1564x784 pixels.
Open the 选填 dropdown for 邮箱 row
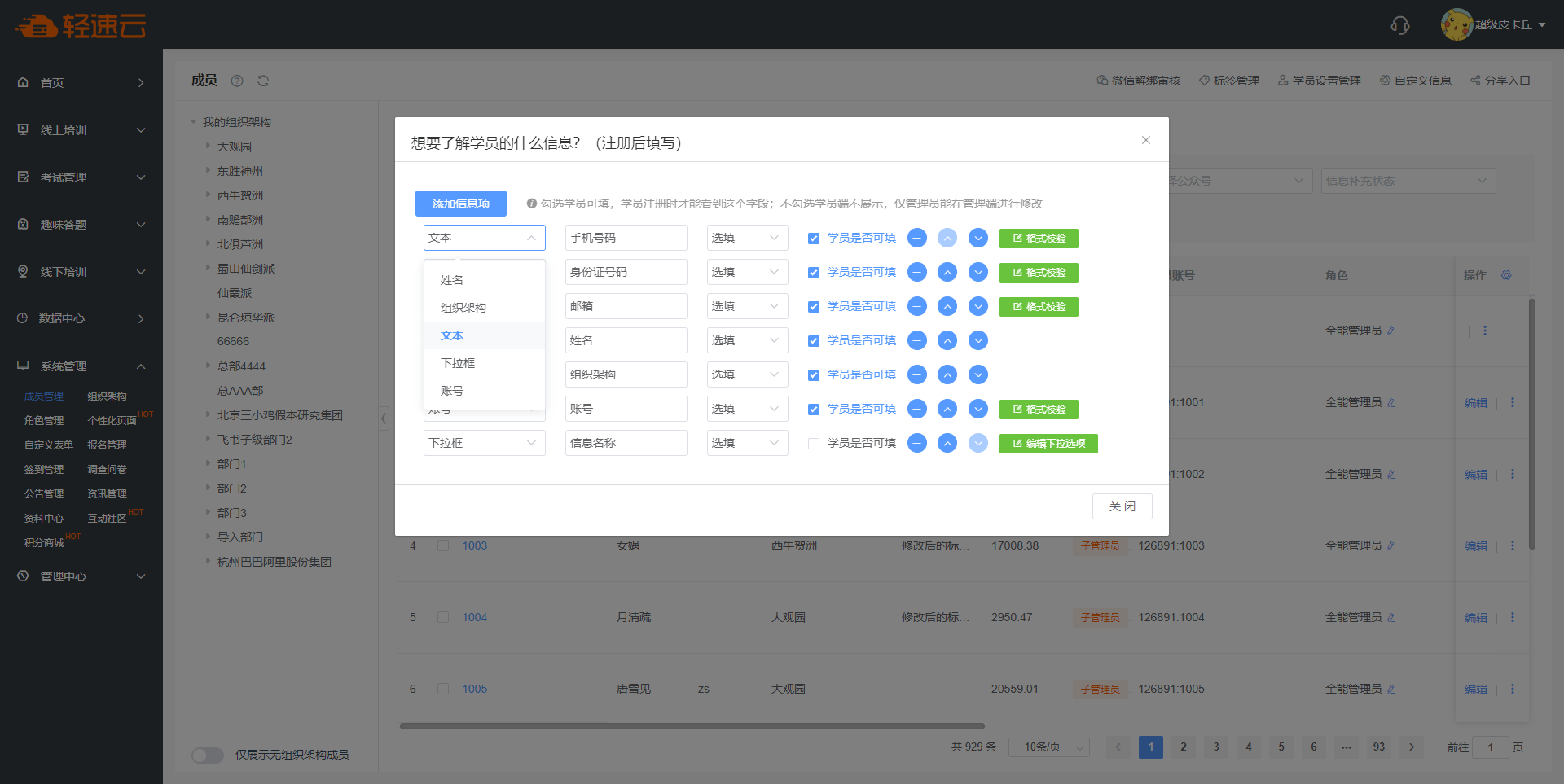746,306
